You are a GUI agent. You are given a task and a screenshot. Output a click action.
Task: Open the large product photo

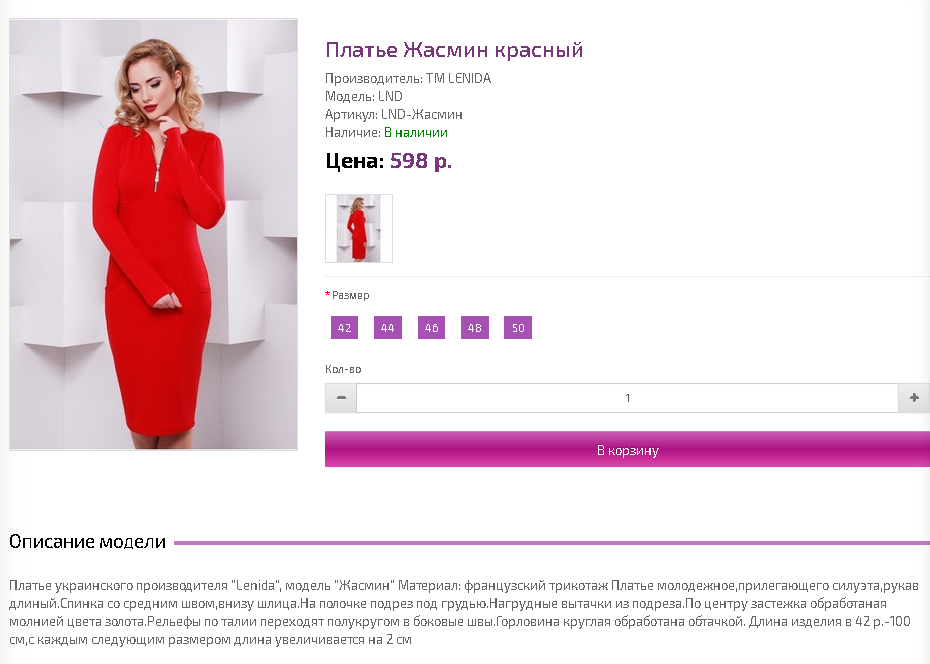[x=154, y=234]
